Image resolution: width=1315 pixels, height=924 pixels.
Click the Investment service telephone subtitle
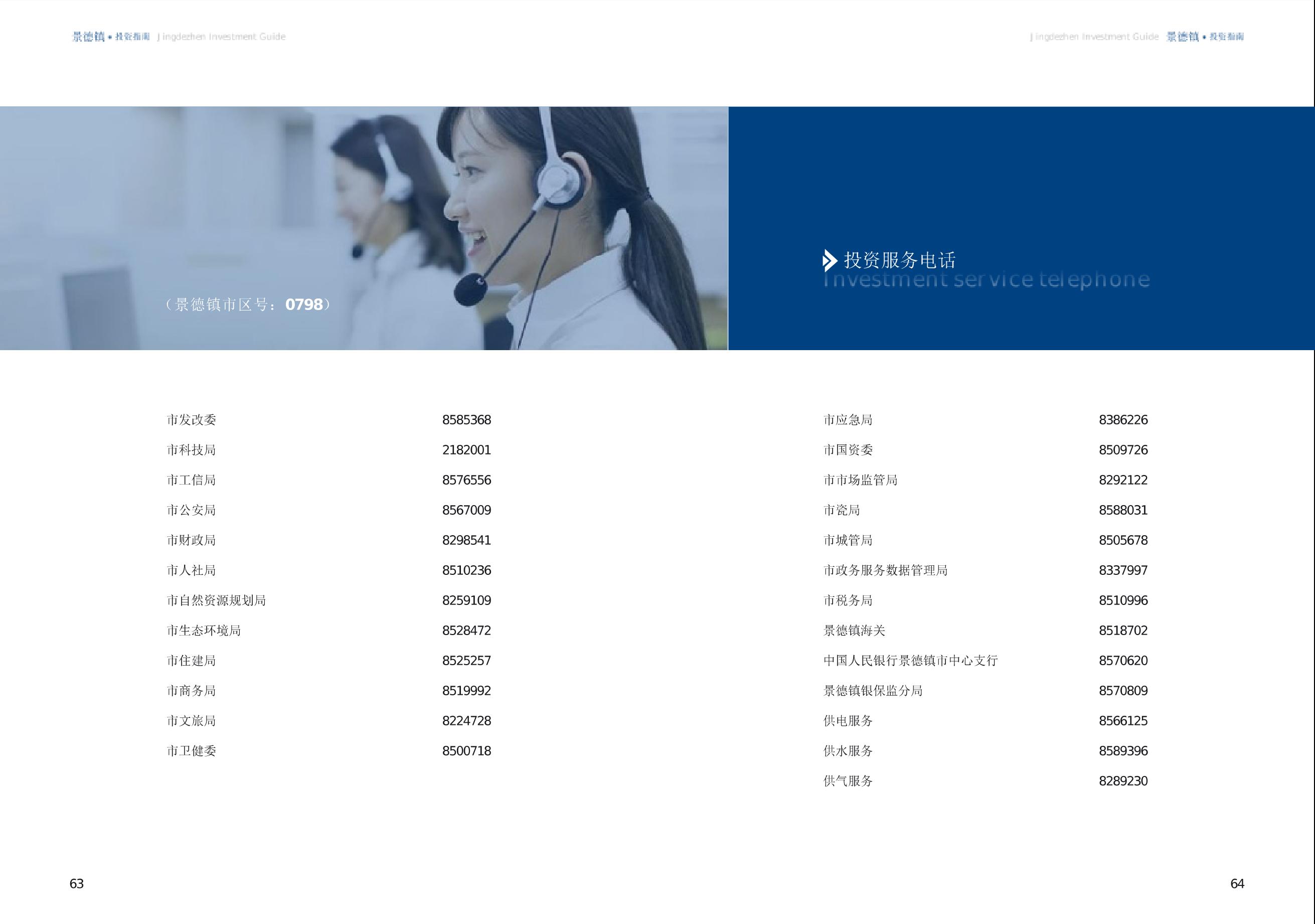[986, 279]
